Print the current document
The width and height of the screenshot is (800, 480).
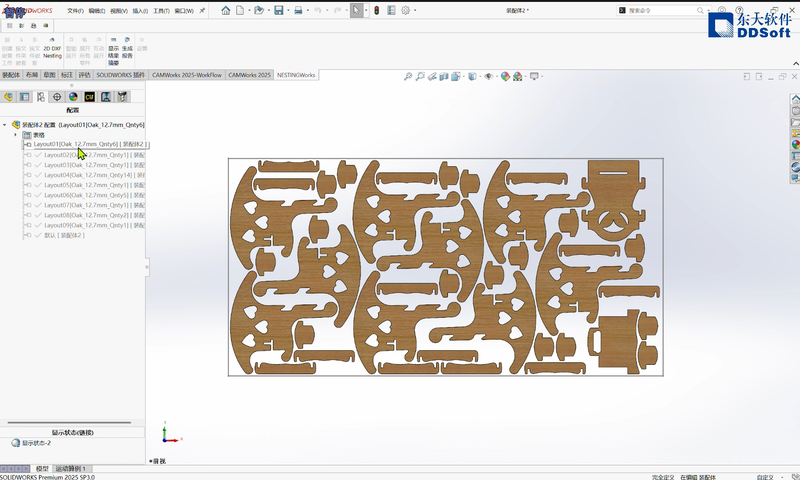[x=298, y=10]
